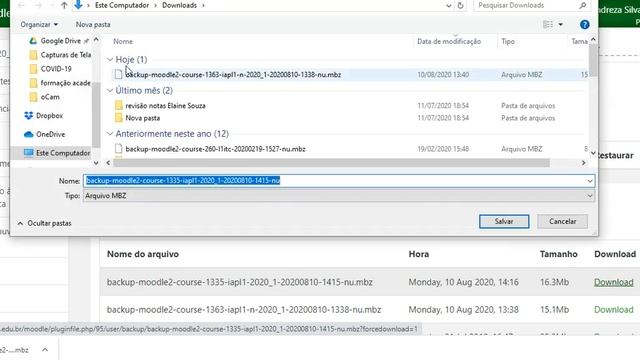The image size is (640, 360).
Task: Collapse the Último mês (2) group
Action: pos(110,90)
